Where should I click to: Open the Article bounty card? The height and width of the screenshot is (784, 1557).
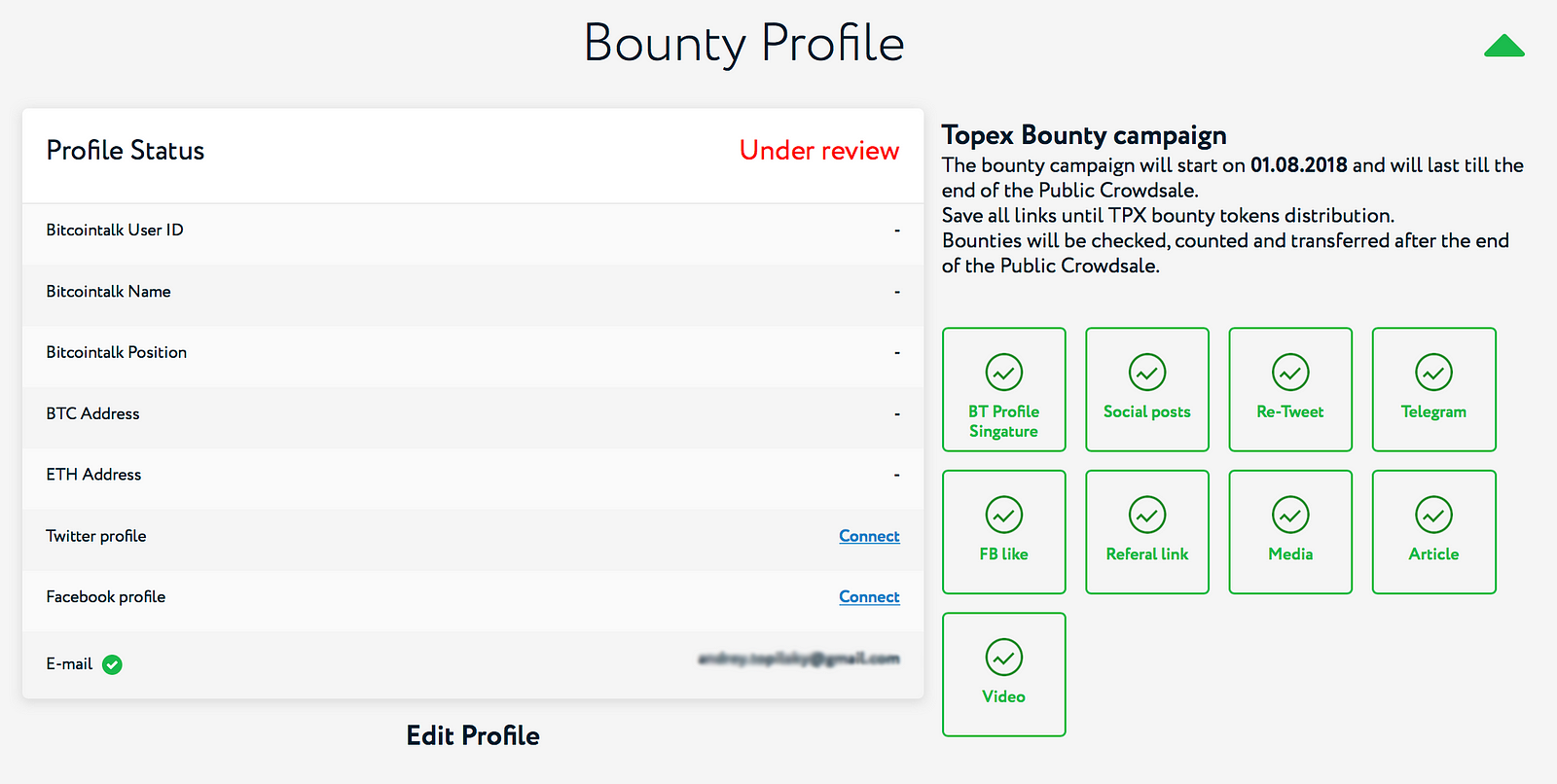pyautogui.click(x=1434, y=532)
